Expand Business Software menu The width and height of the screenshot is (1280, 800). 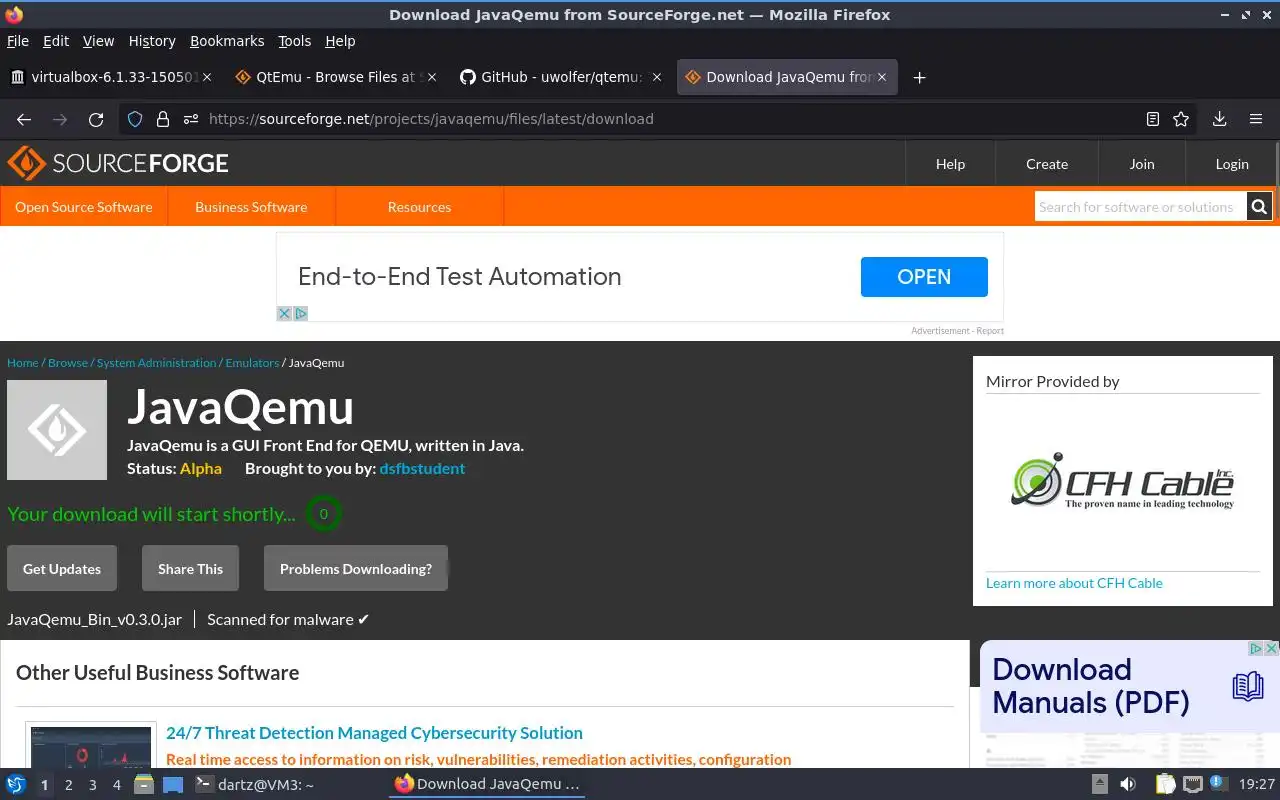click(x=251, y=207)
